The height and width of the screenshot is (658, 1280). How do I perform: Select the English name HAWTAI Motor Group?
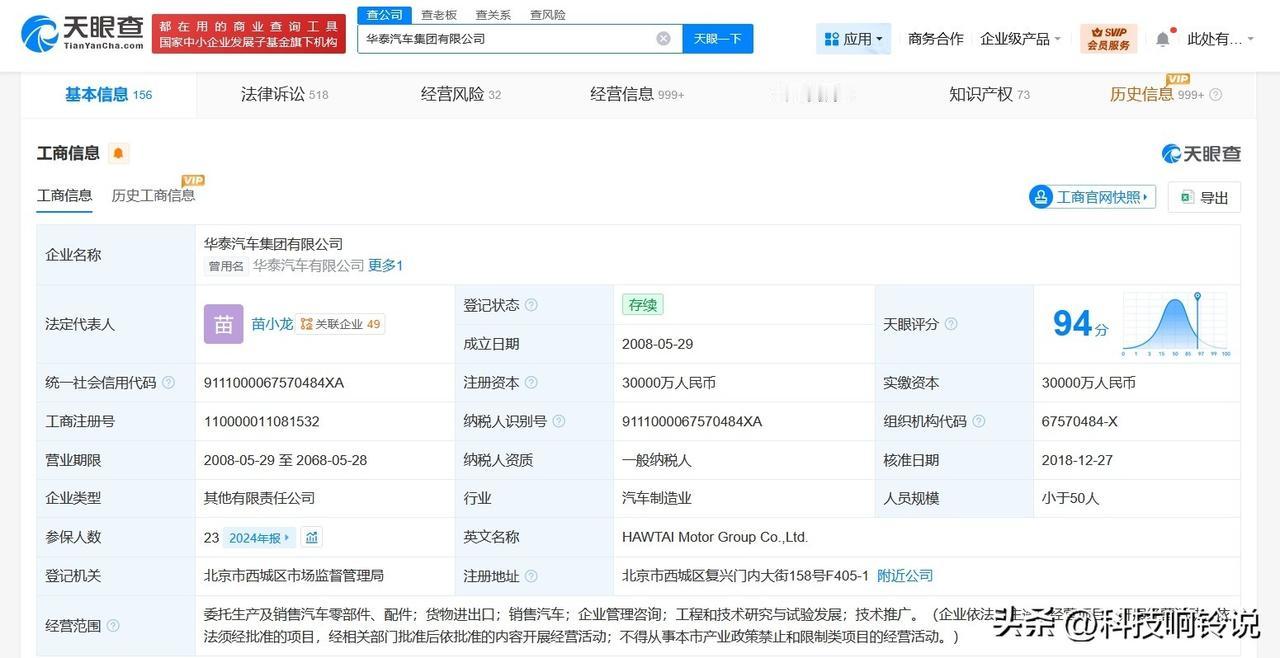click(x=715, y=537)
